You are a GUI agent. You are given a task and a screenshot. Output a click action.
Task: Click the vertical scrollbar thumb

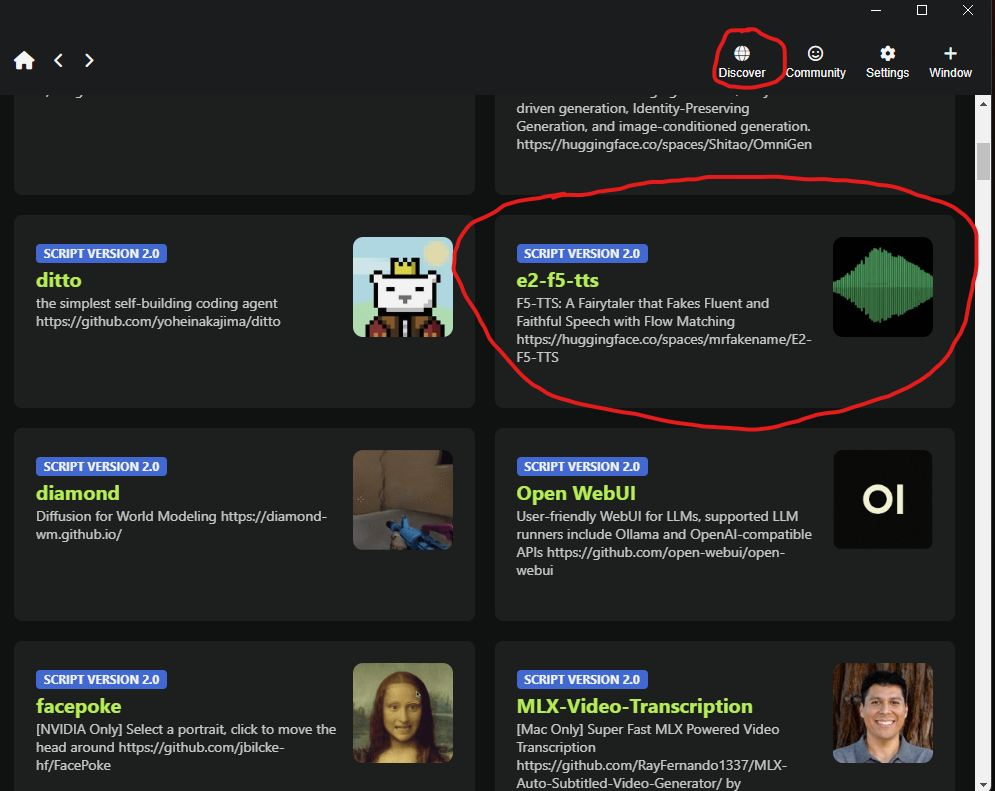click(984, 161)
